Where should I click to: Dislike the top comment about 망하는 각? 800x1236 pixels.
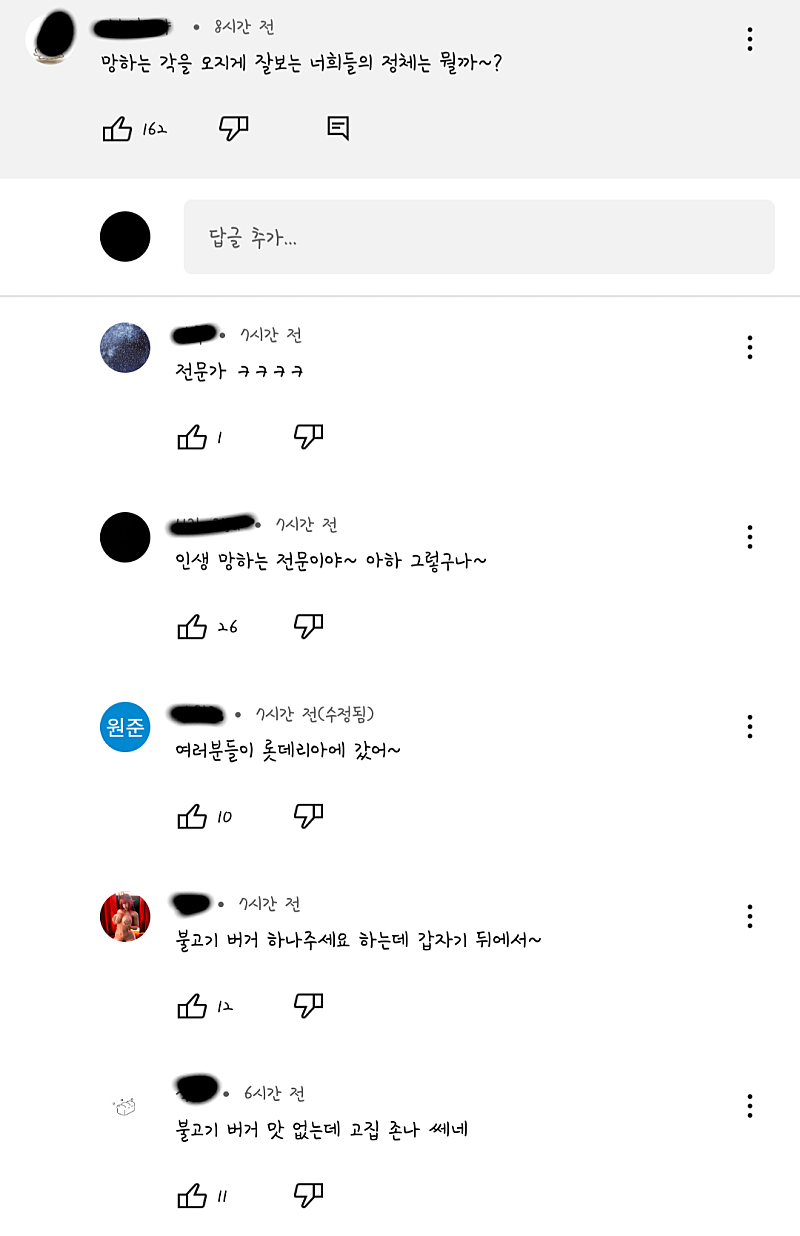[234, 128]
